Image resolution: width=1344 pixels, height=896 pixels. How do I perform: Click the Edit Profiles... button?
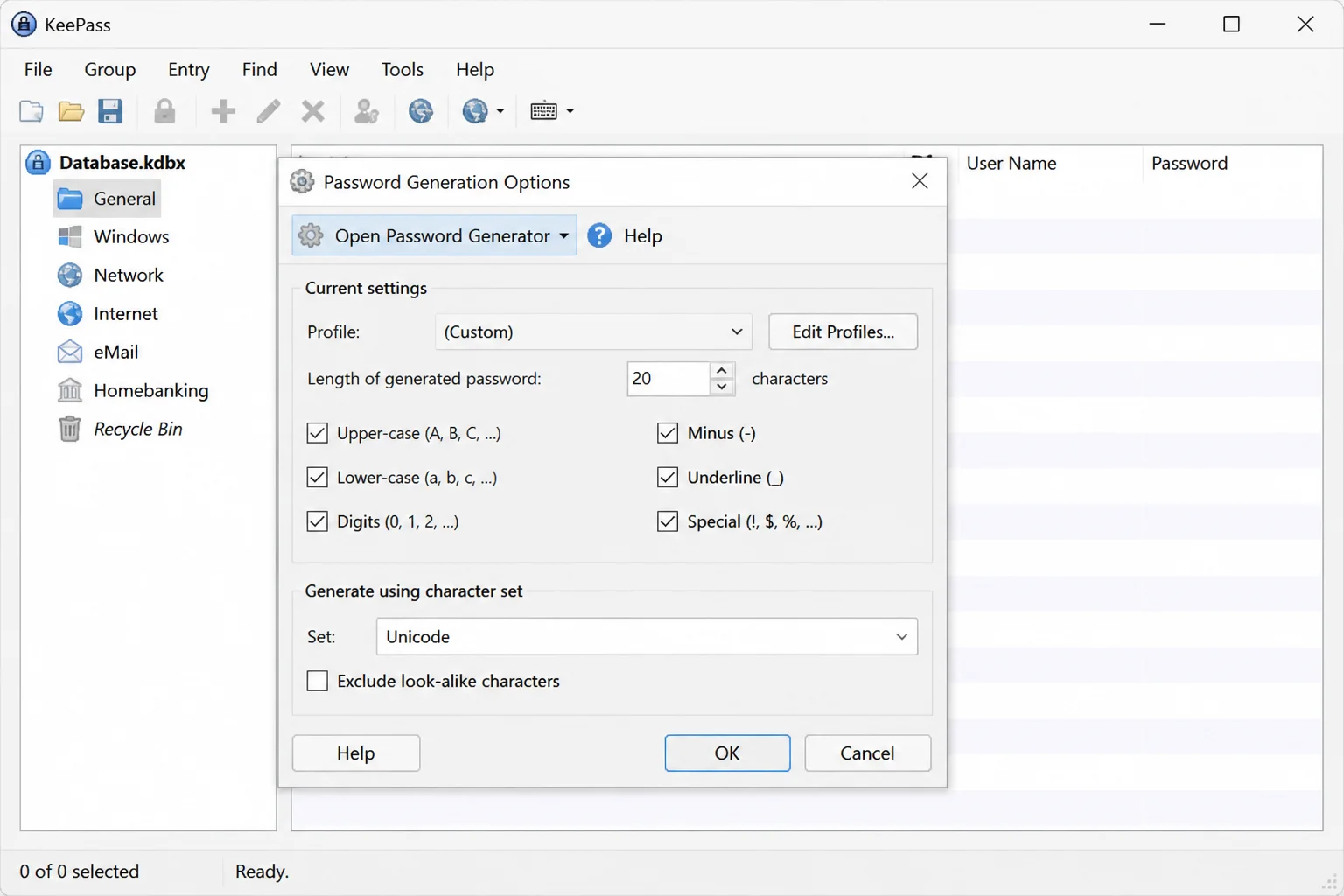(843, 332)
